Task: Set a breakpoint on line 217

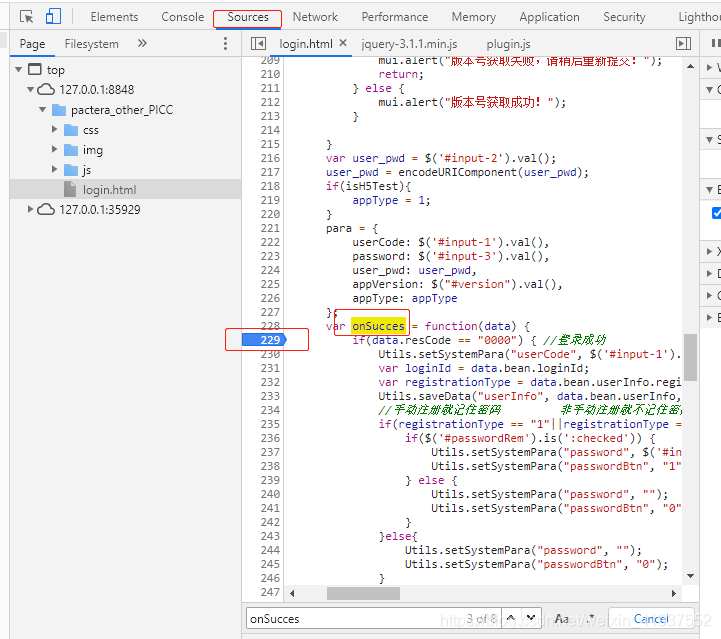Action: tap(270, 172)
